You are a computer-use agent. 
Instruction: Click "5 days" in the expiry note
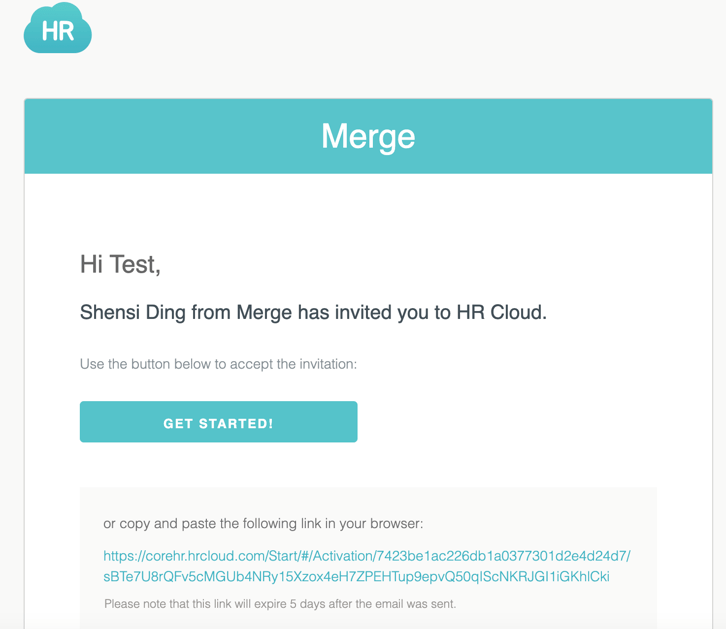pos(307,604)
